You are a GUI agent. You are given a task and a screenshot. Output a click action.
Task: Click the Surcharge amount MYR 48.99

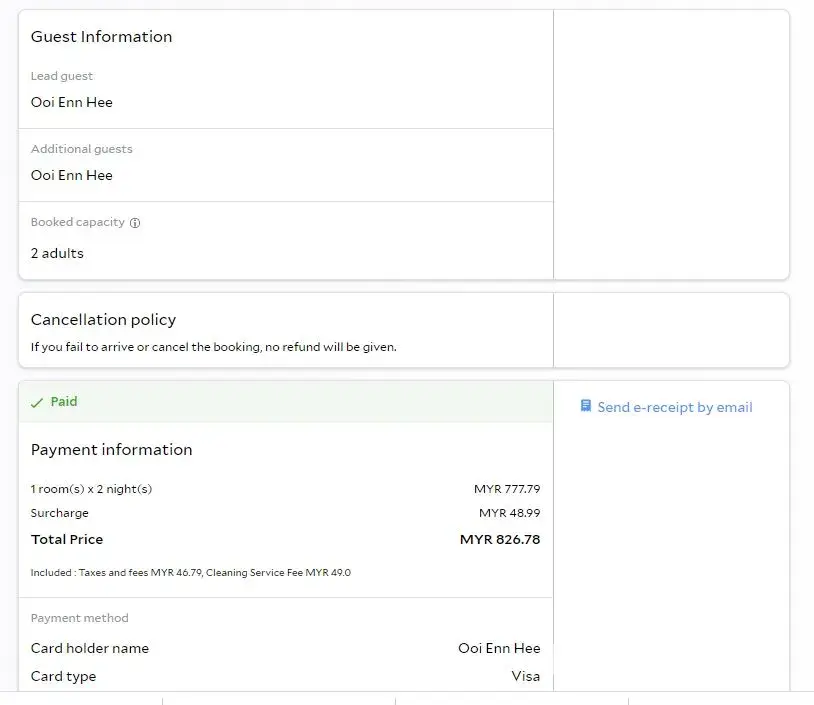pyautogui.click(x=509, y=513)
